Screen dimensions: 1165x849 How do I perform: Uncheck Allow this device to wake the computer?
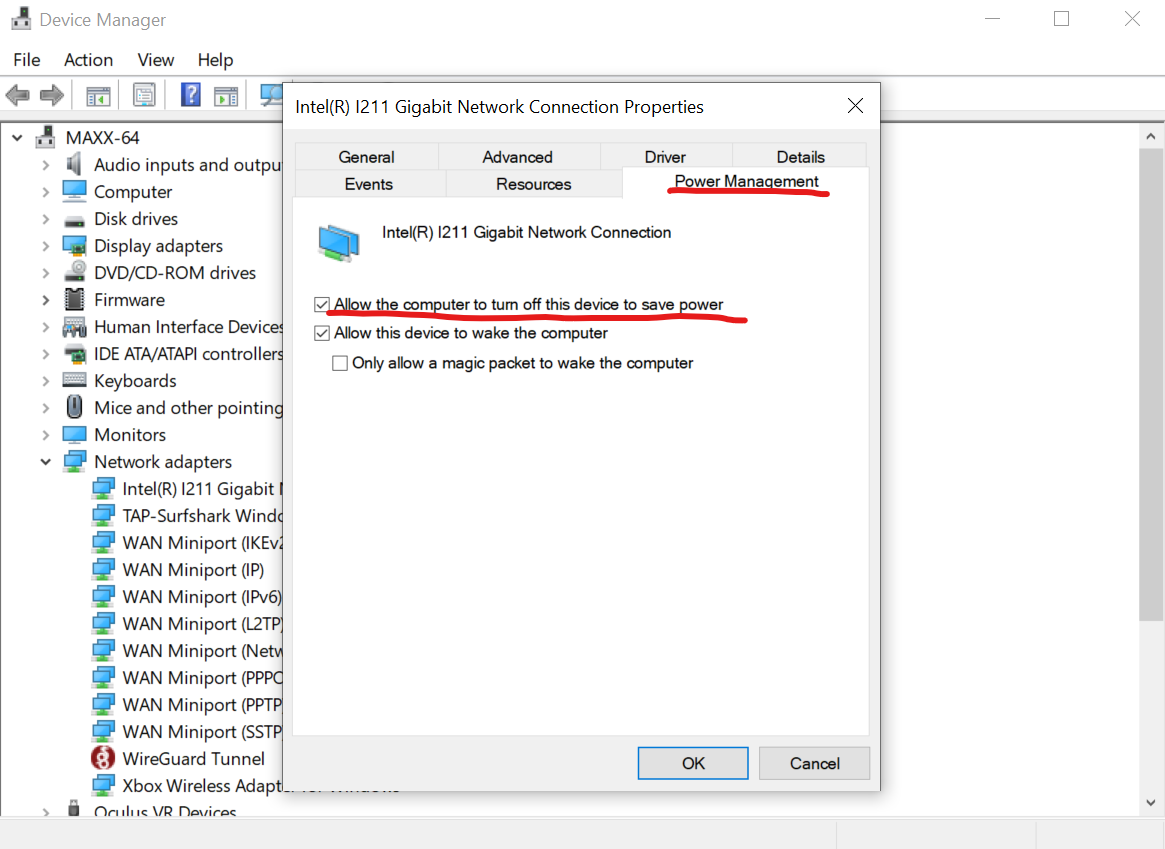322,334
